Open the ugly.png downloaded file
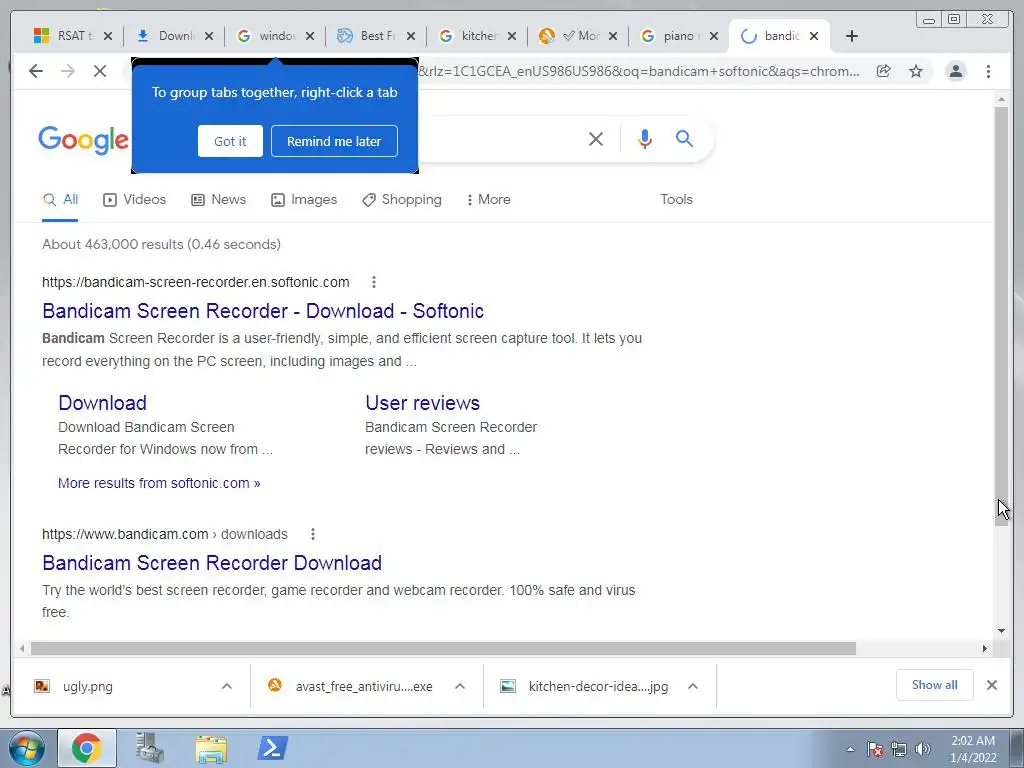This screenshot has width=1024, height=768. [88, 686]
